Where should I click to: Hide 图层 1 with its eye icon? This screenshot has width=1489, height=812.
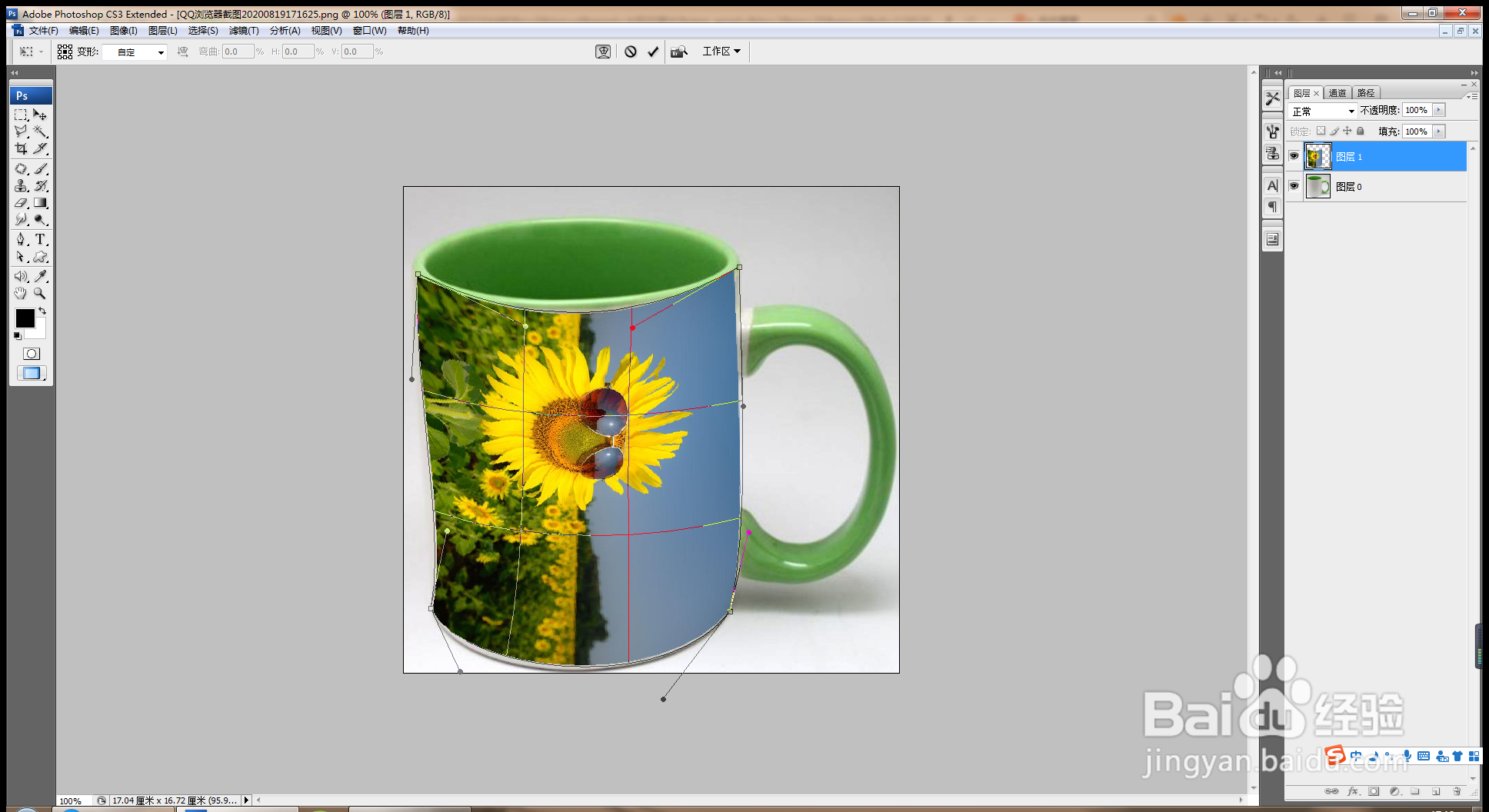[x=1294, y=156]
